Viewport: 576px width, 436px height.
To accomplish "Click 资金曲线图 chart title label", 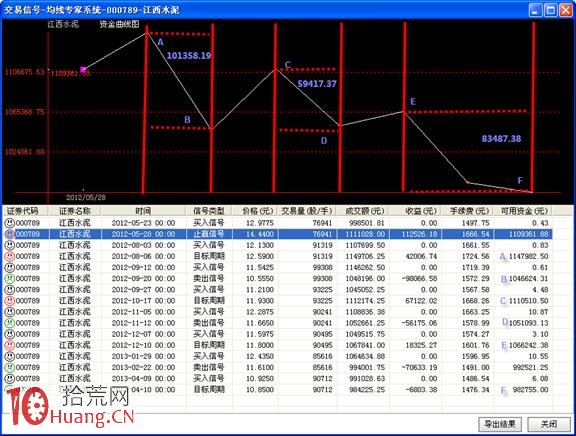I will (x=119, y=24).
